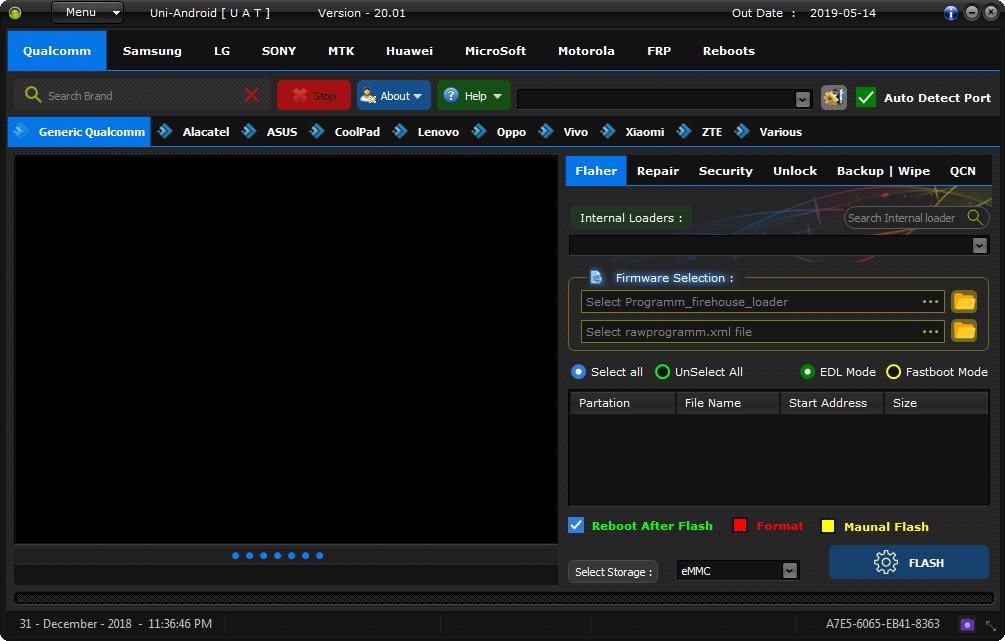
Task: Open the Menu dropdown
Action: click(x=88, y=12)
